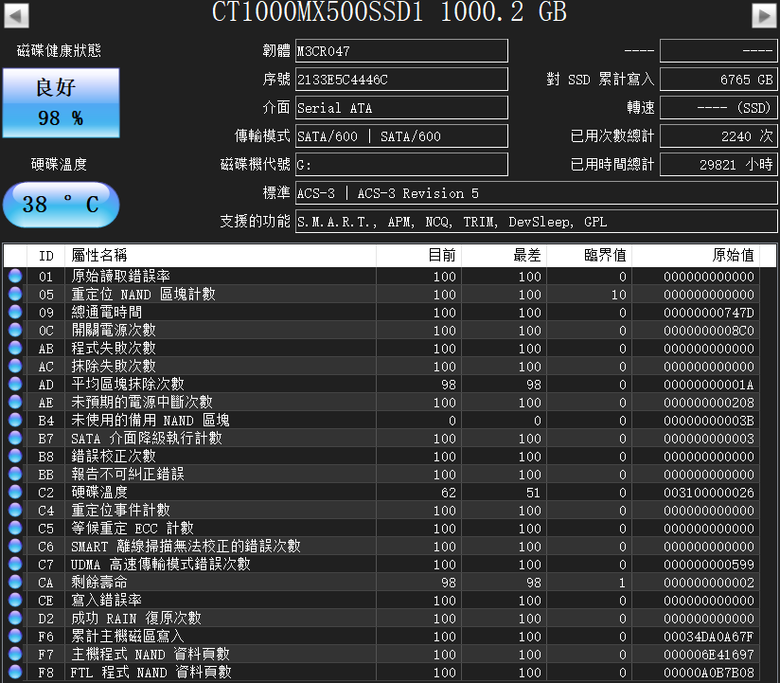Select raw value 00000000747D of 總通電時間
780x683 pixels.
coord(709,313)
